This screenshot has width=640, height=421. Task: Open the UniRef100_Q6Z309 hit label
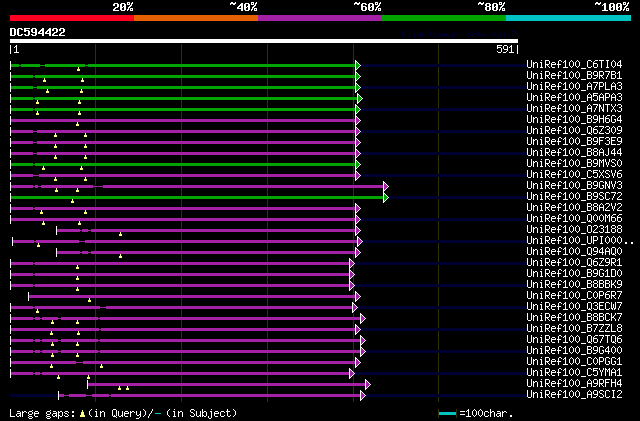(574, 131)
